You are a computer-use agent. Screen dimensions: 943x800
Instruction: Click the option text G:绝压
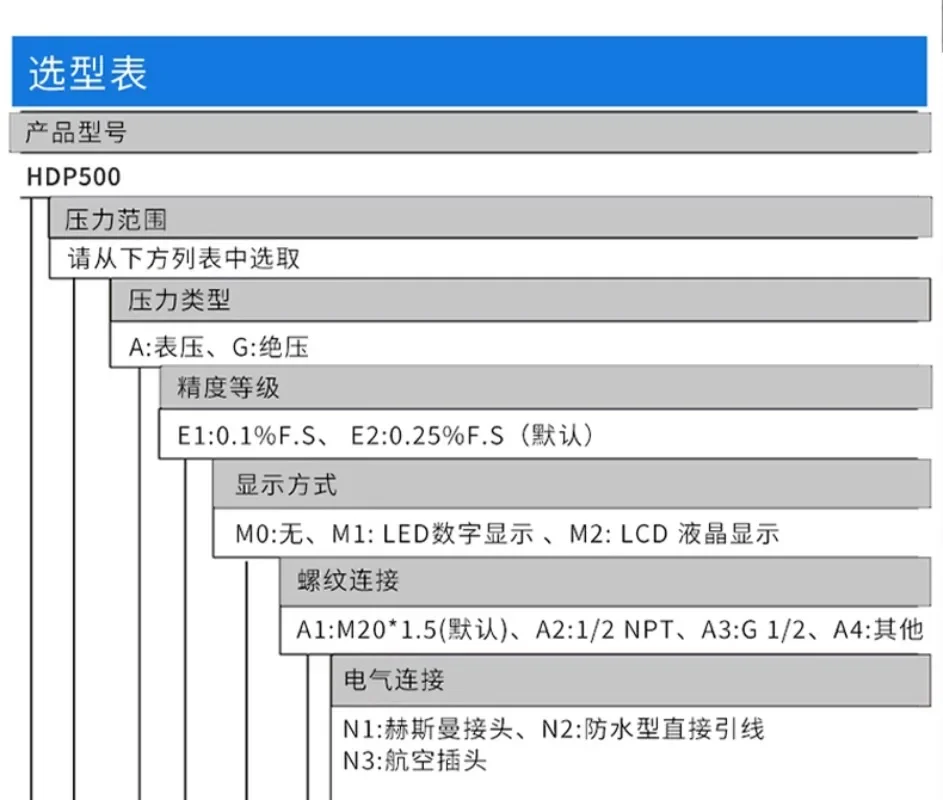point(270,347)
